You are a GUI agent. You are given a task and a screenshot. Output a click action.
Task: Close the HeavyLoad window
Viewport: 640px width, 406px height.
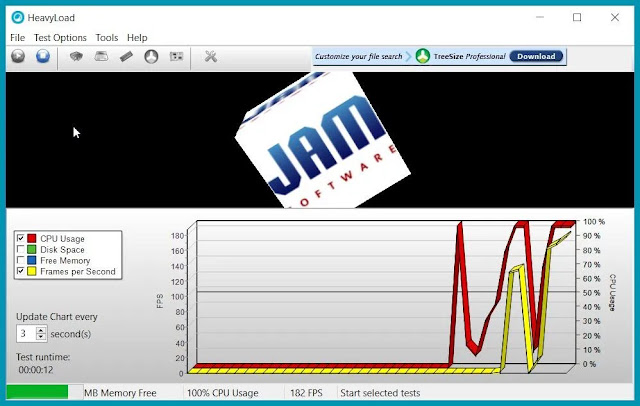click(615, 17)
